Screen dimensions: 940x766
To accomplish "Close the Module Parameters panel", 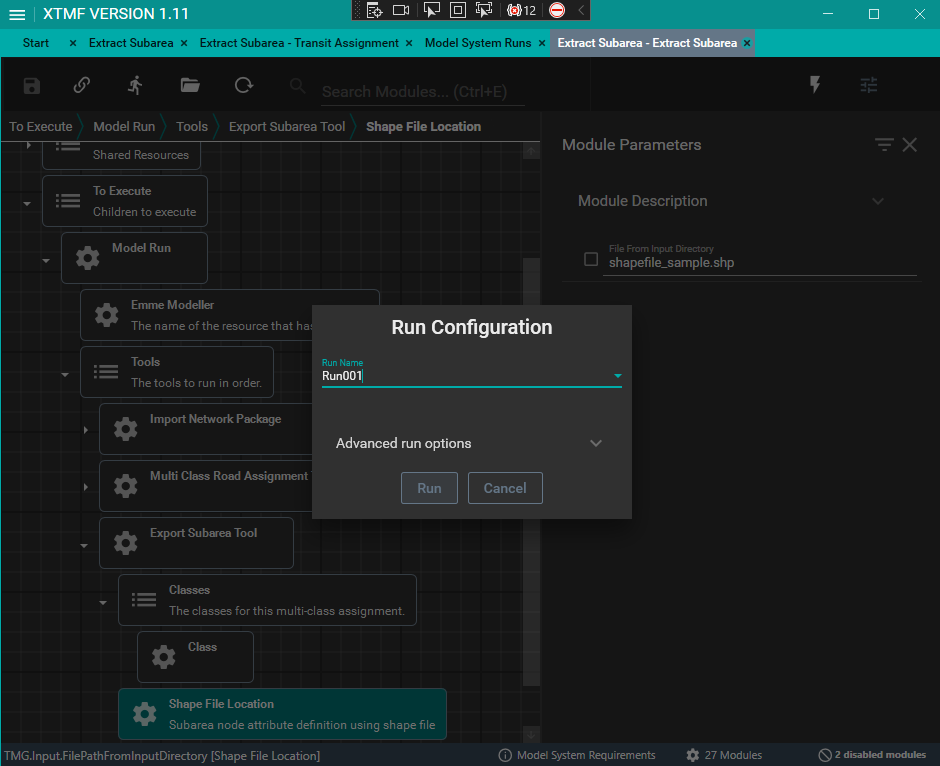I will coord(909,144).
